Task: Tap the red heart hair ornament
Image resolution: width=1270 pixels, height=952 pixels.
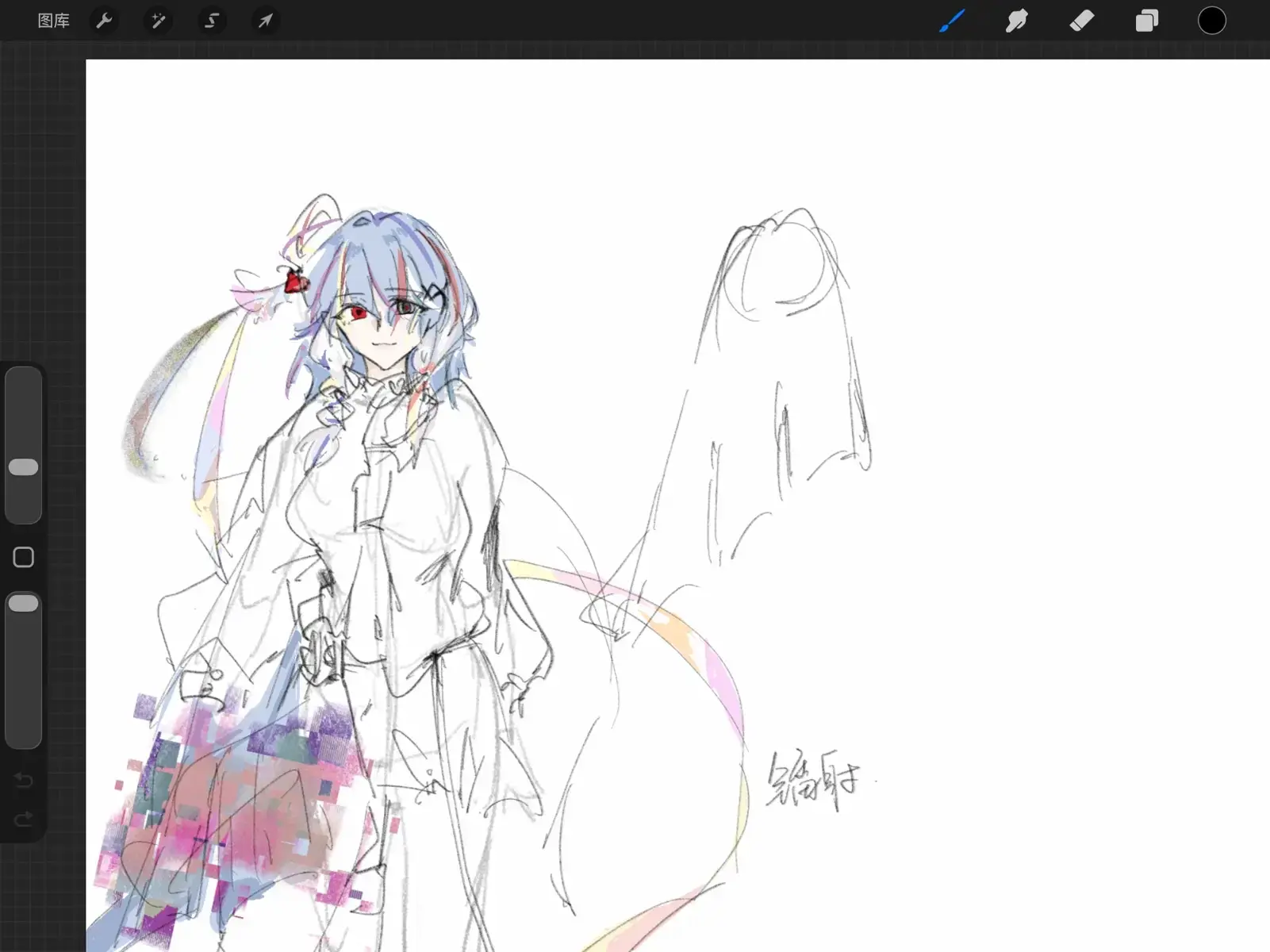Action: 295,282
